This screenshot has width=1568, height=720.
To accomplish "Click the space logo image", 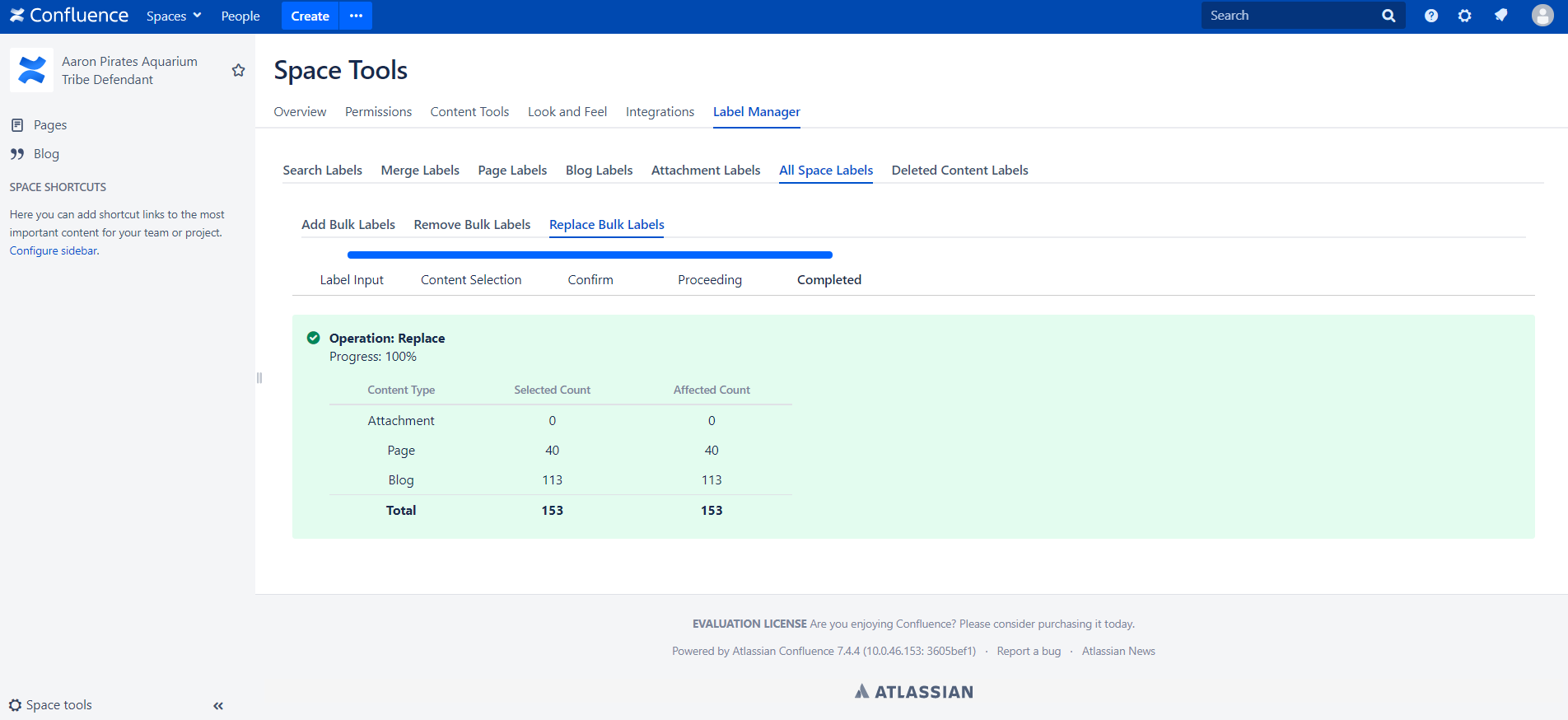I will click(x=32, y=70).
